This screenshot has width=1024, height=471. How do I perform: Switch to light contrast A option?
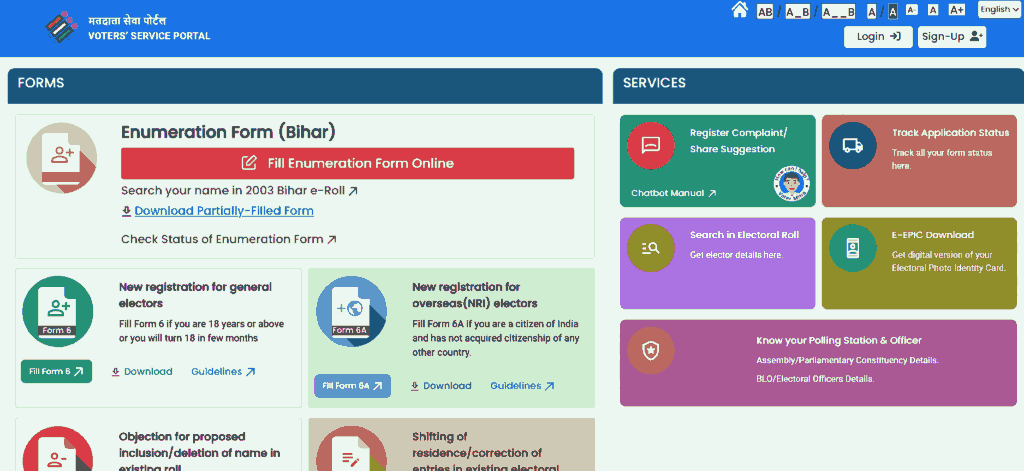872,11
